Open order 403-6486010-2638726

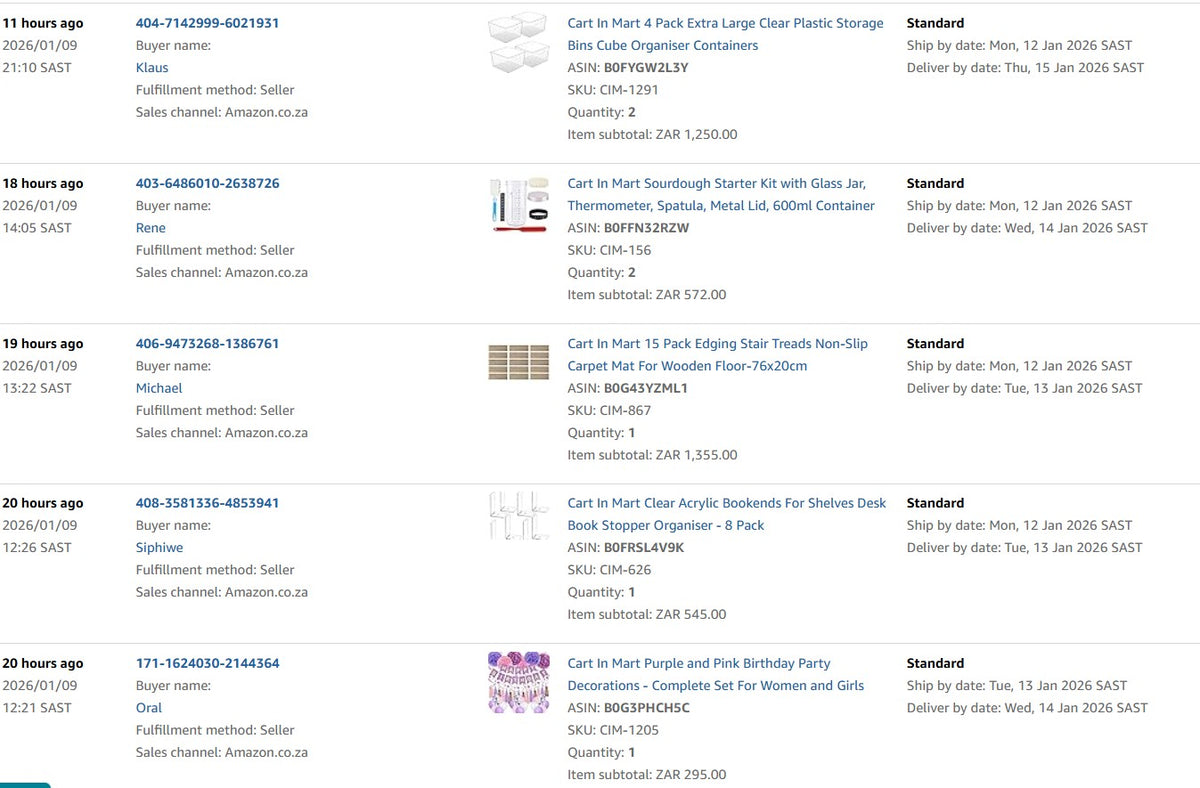coord(207,183)
